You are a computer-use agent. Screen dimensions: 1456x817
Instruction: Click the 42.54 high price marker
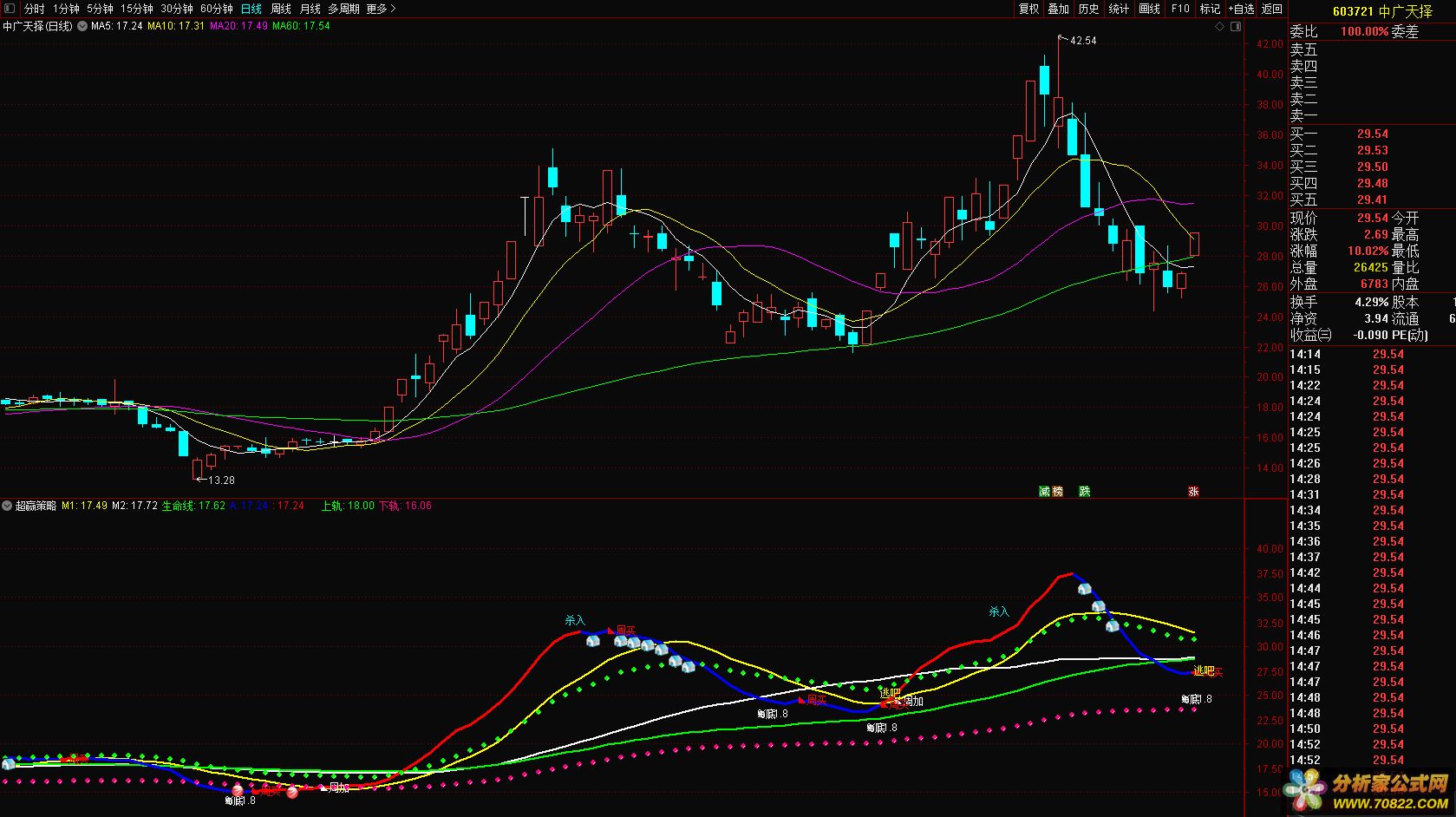tap(1083, 41)
